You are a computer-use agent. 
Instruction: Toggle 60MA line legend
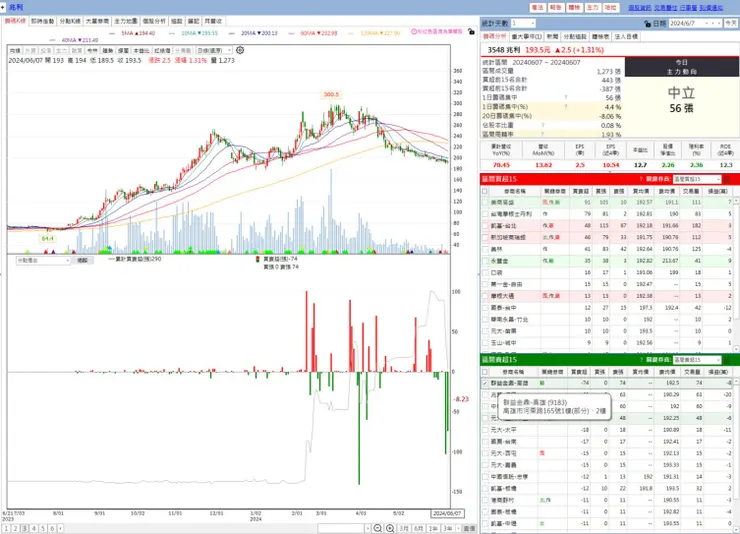312,33
